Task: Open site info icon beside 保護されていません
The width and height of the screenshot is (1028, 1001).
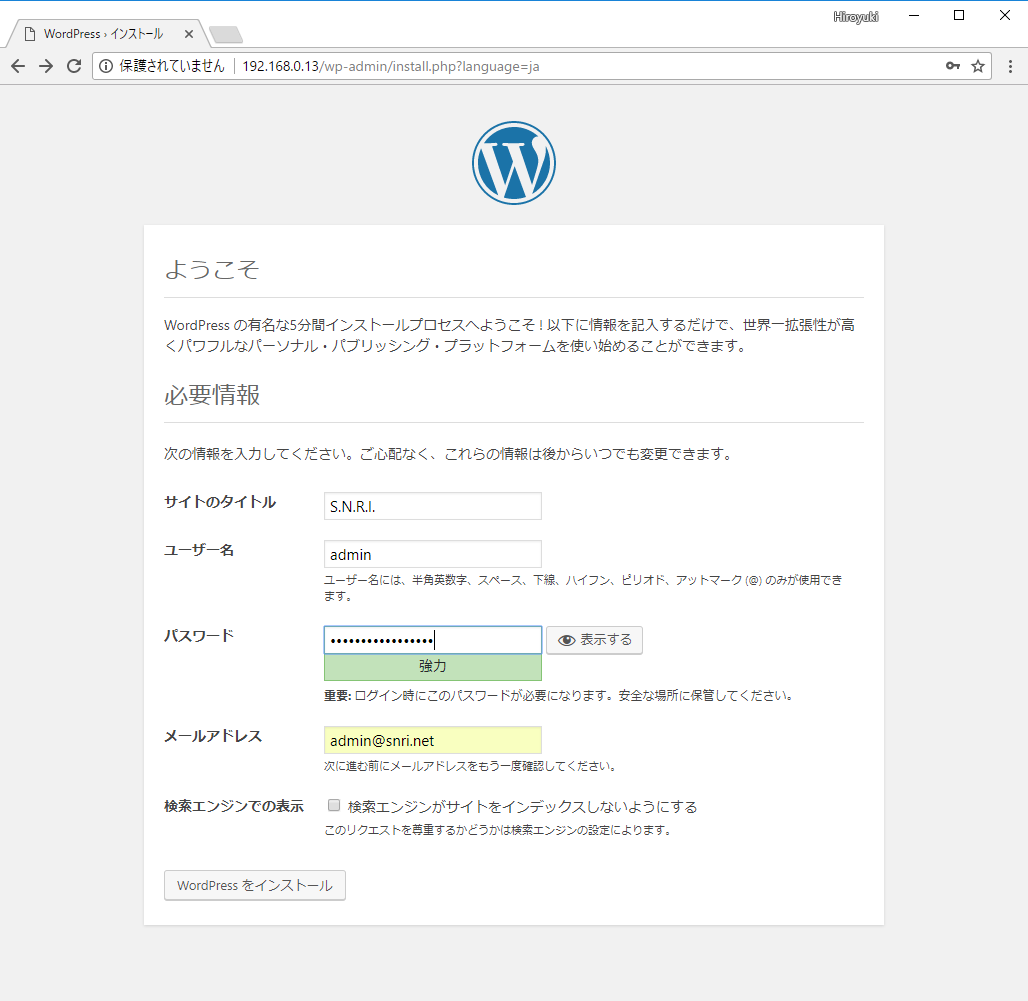Action: [106, 66]
